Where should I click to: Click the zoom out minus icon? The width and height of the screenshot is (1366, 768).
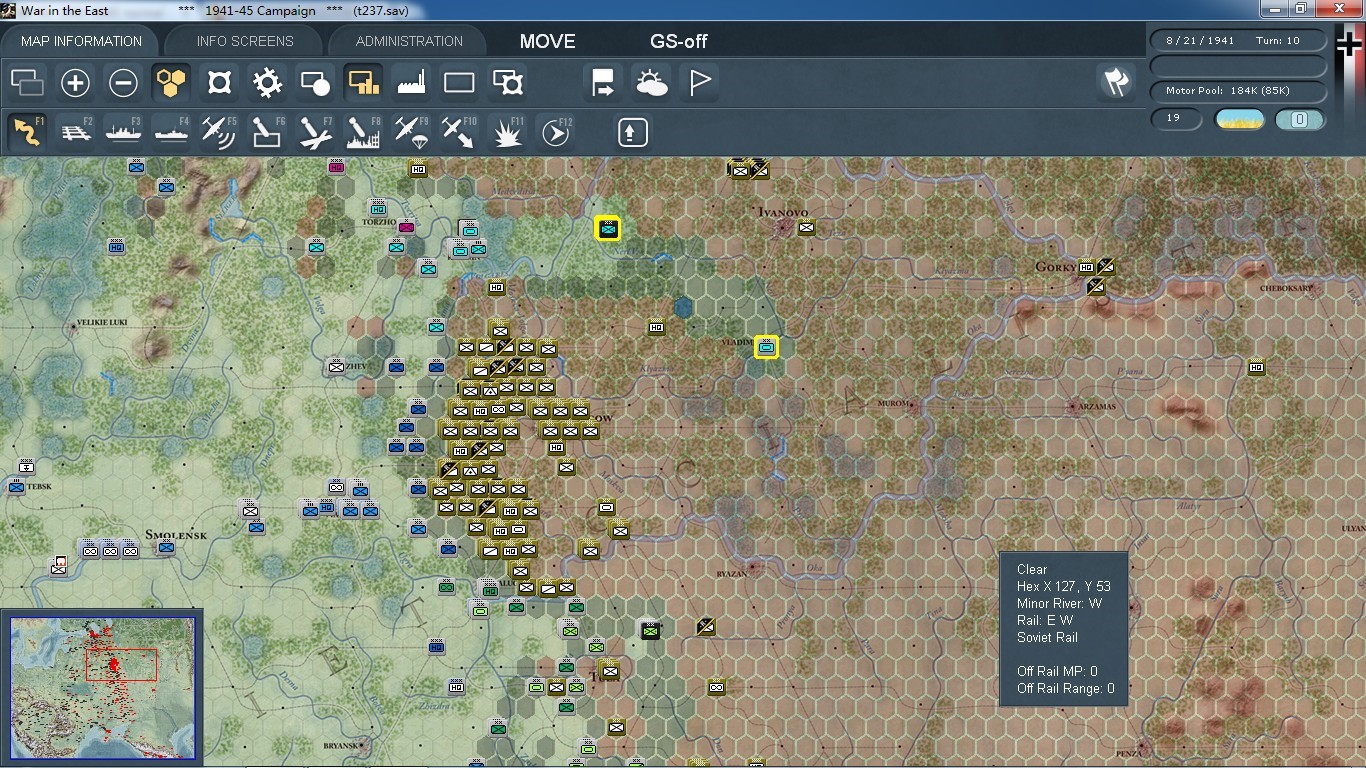123,83
